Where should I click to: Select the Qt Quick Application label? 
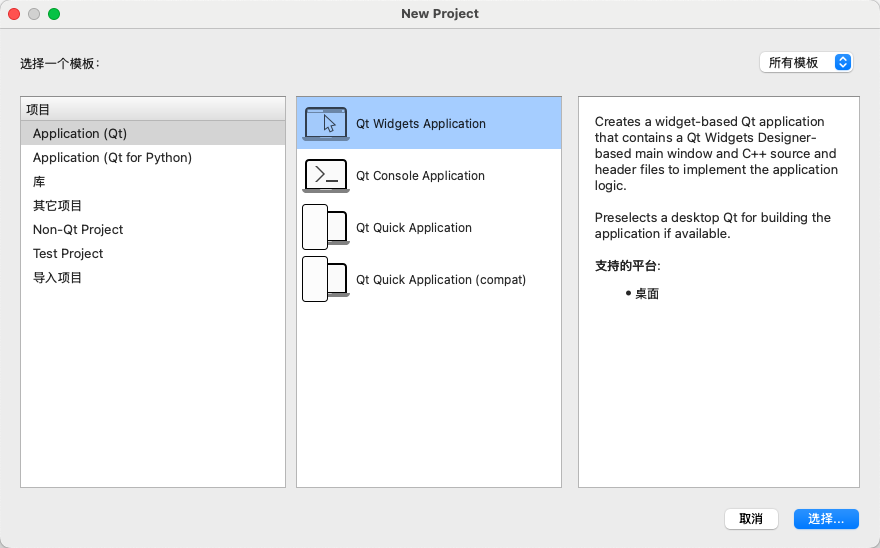[x=414, y=227]
